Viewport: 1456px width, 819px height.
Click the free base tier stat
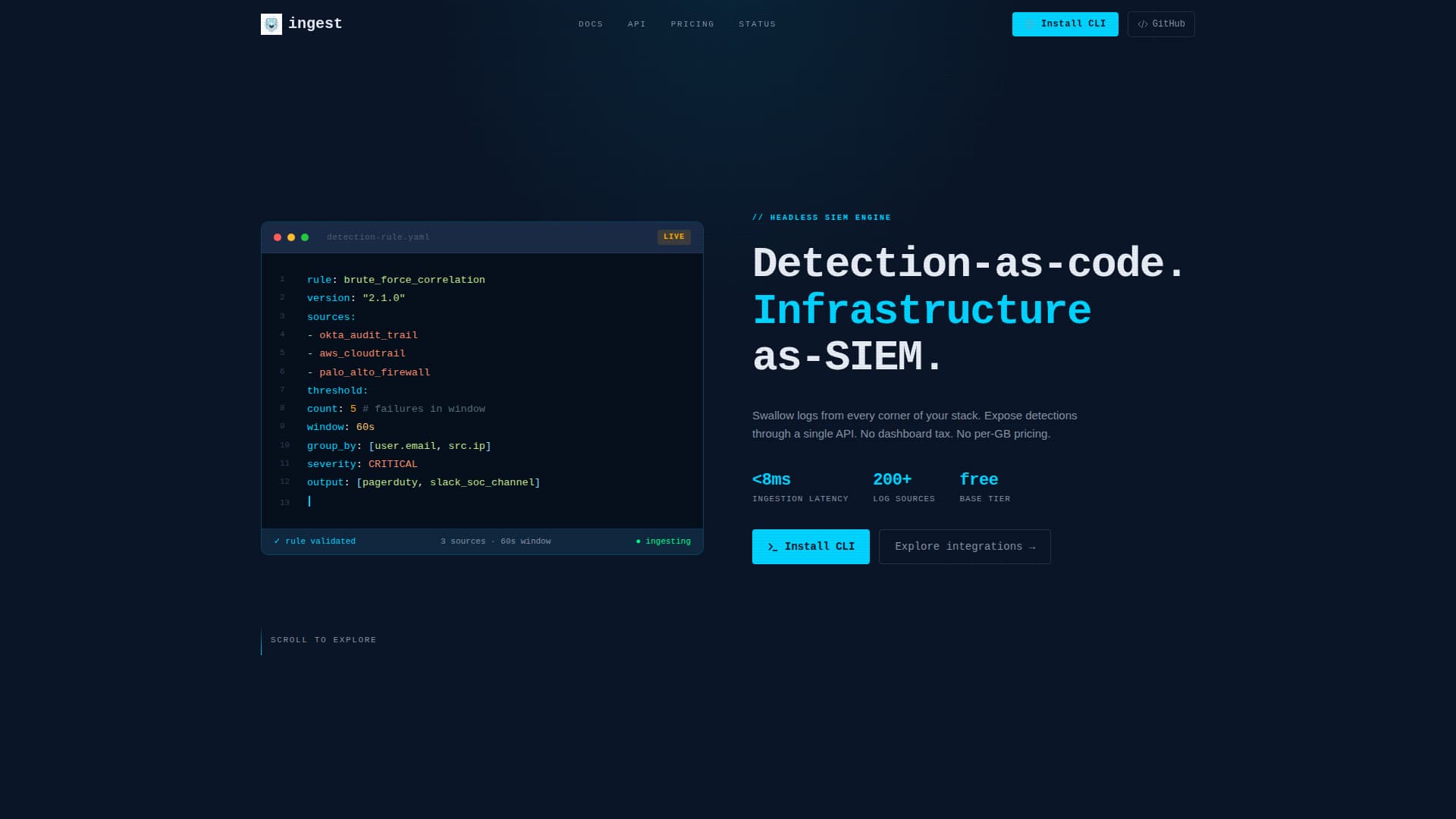(984, 487)
